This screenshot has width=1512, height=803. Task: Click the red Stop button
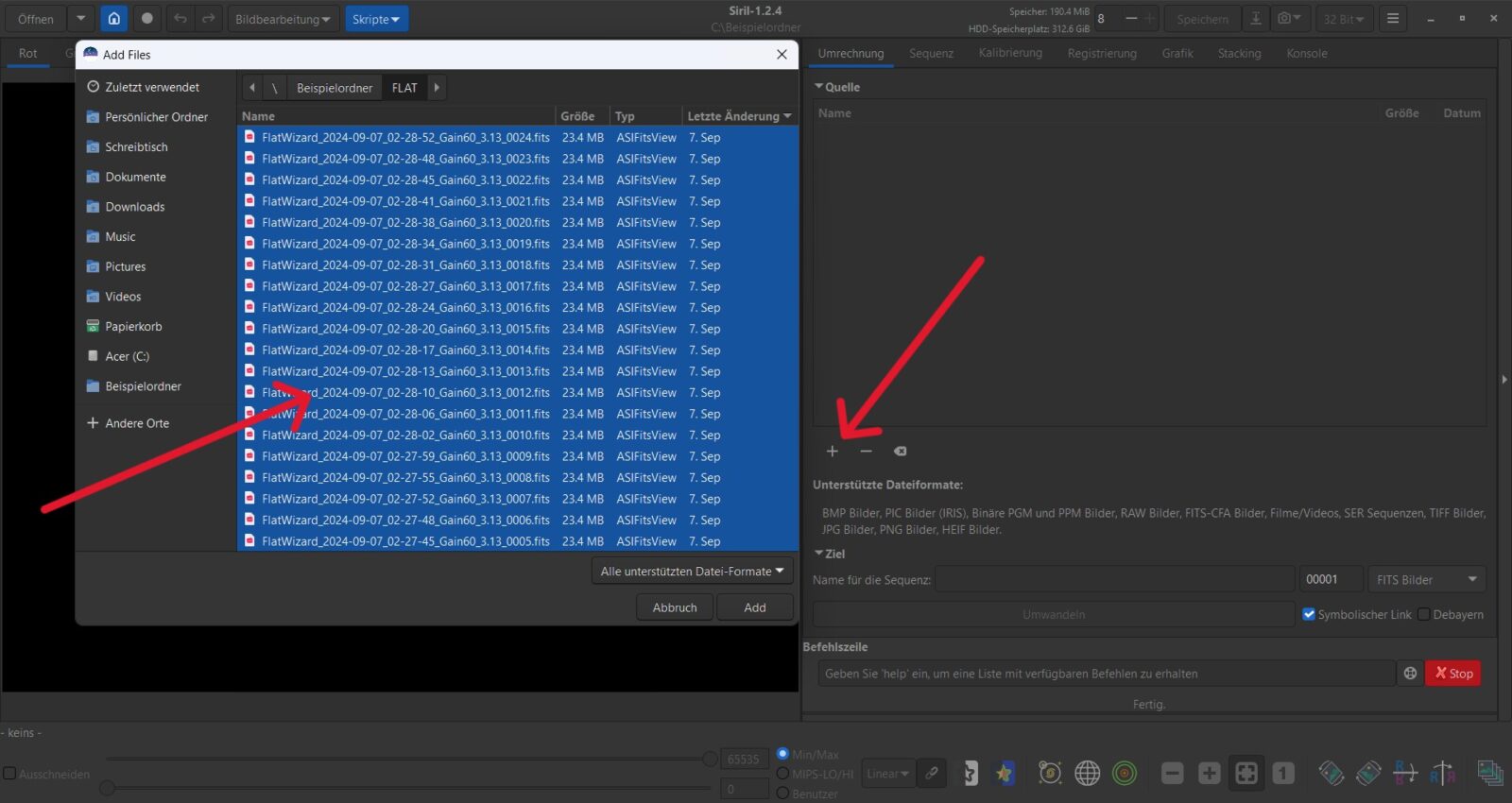coord(1453,674)
